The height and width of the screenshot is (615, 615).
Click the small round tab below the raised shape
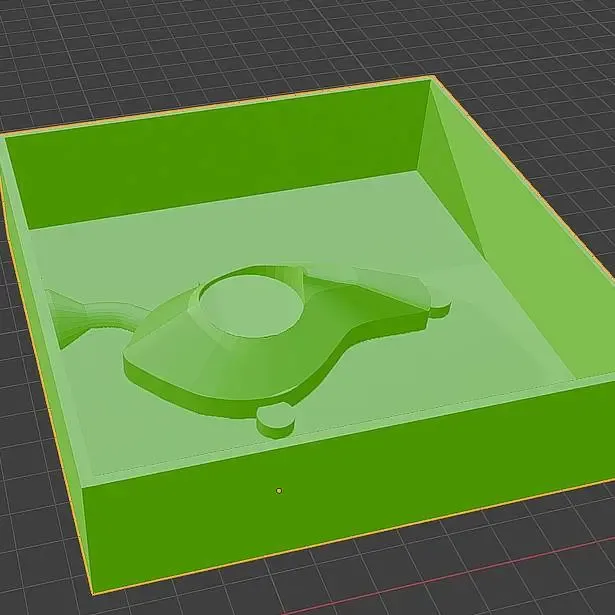click(276, 420)
